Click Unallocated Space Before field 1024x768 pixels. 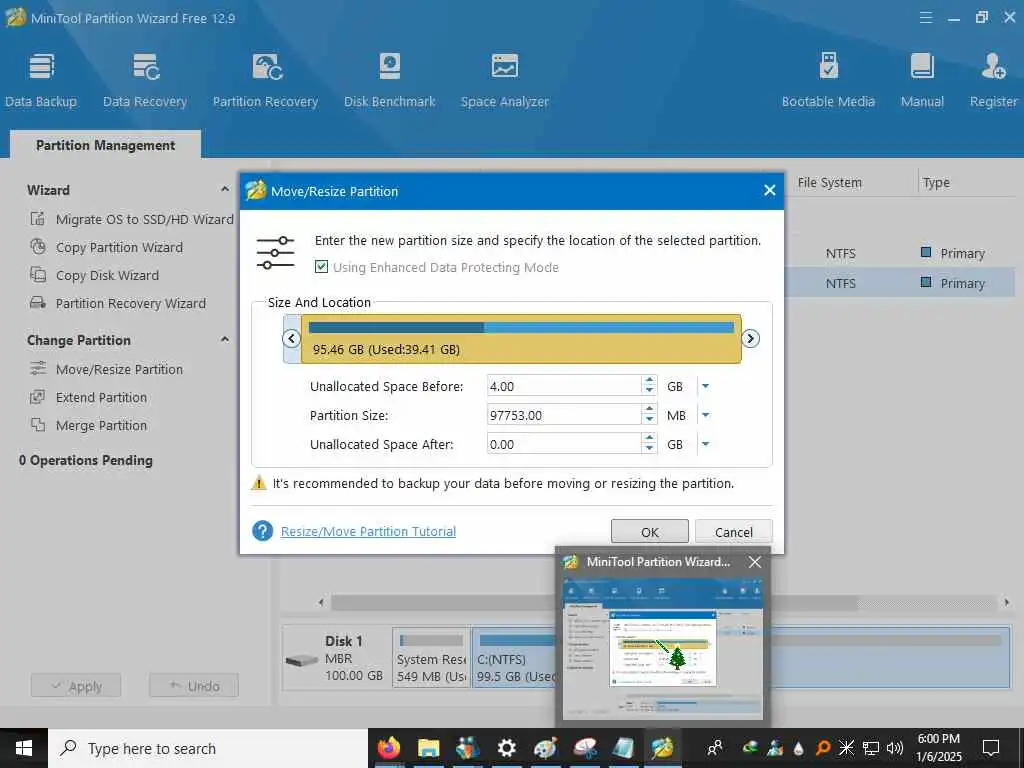coord(564,386)
